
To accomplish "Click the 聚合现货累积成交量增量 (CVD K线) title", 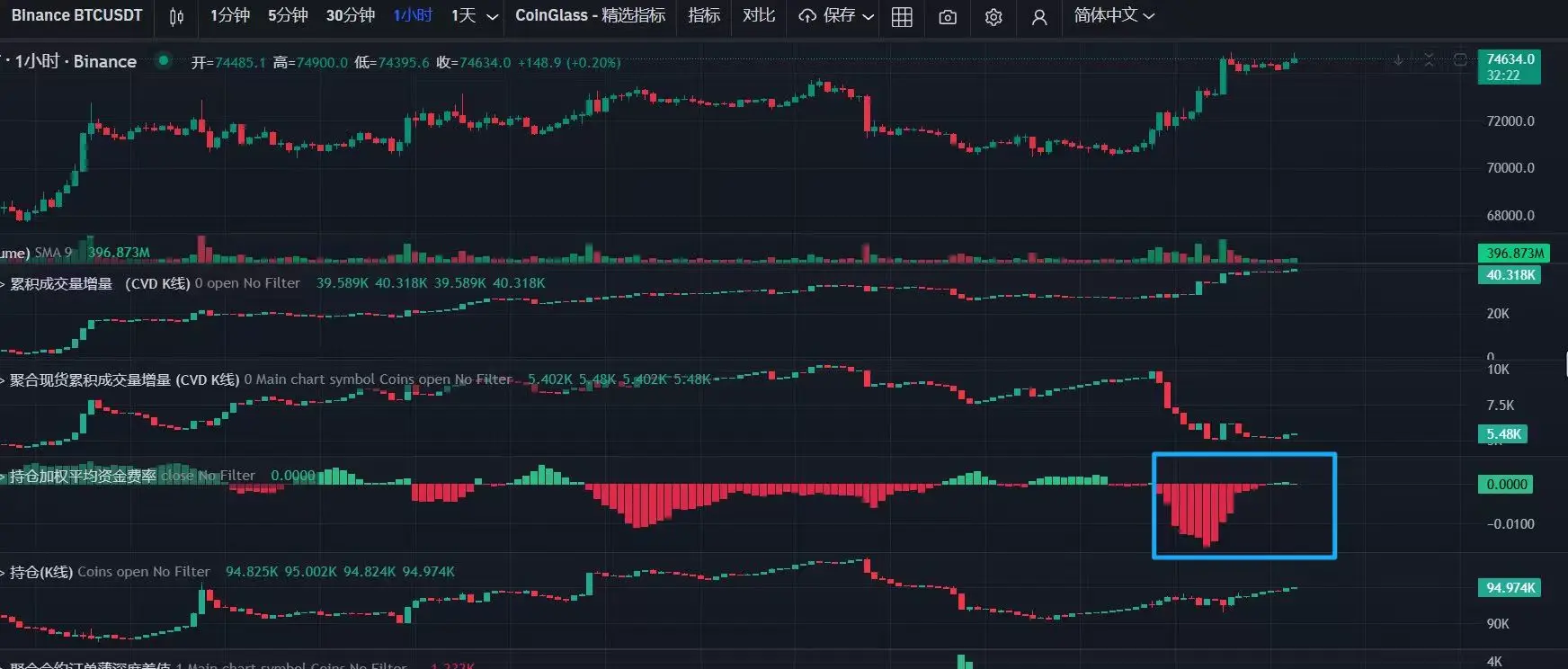I will point(125,380).
